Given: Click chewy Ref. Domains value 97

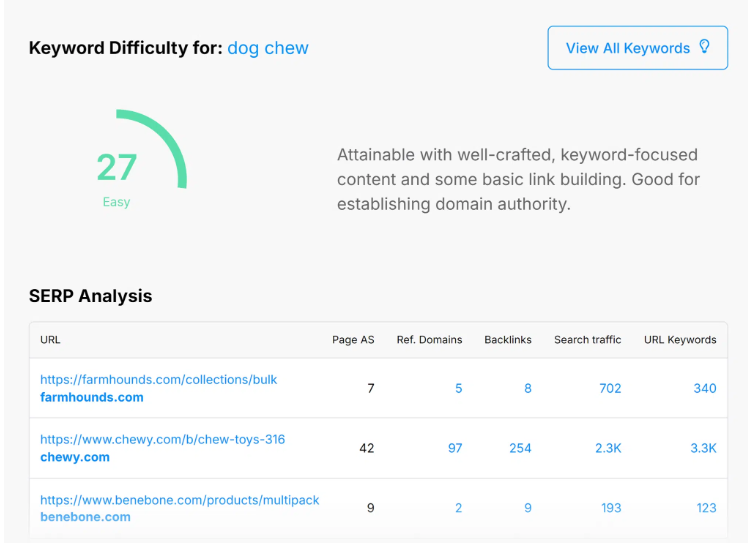Looking at the screenshot, I should coord(455,448).
